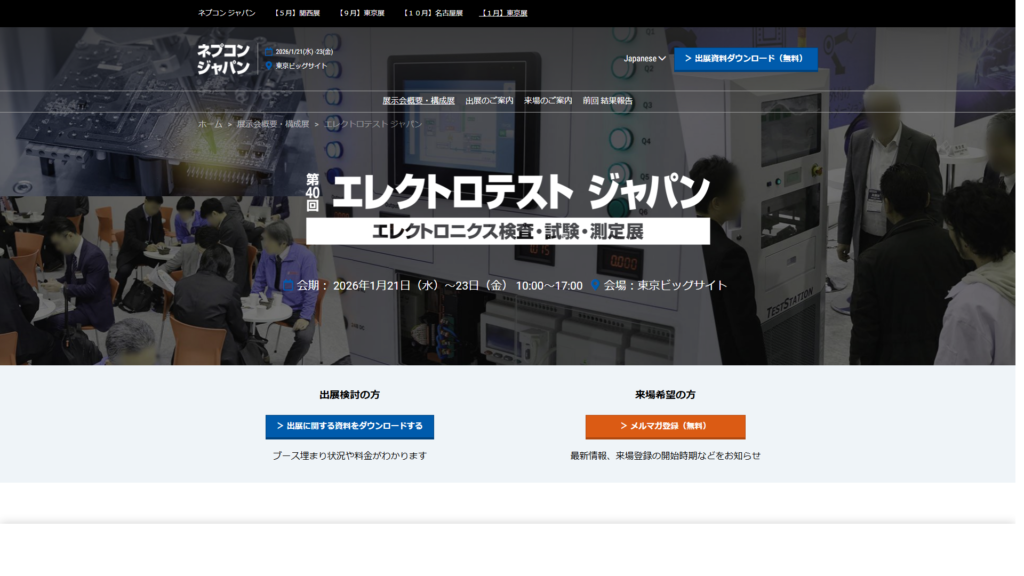Click the 出展検討の方 heading
Screen dimensions: 1024x576
click(349, 394)
